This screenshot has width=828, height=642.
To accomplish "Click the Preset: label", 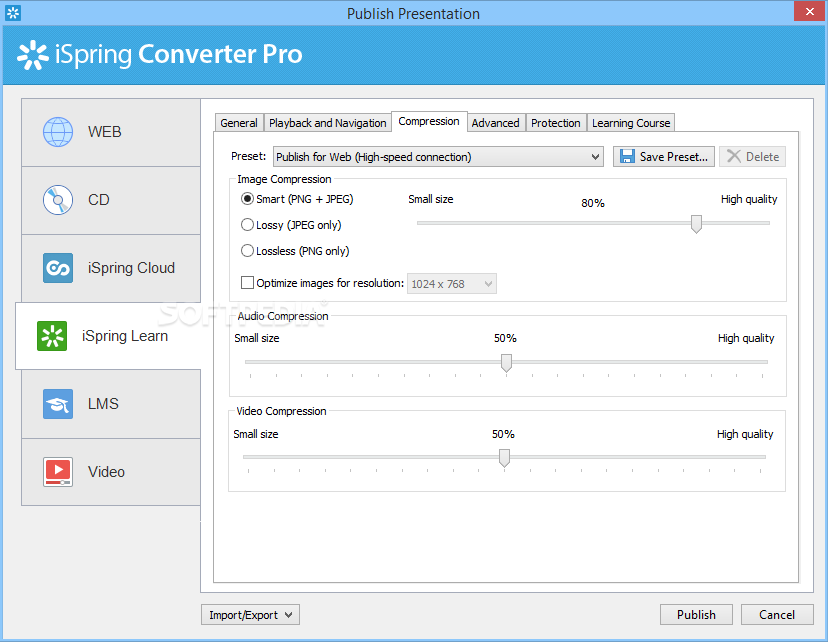I will [248, 156].
